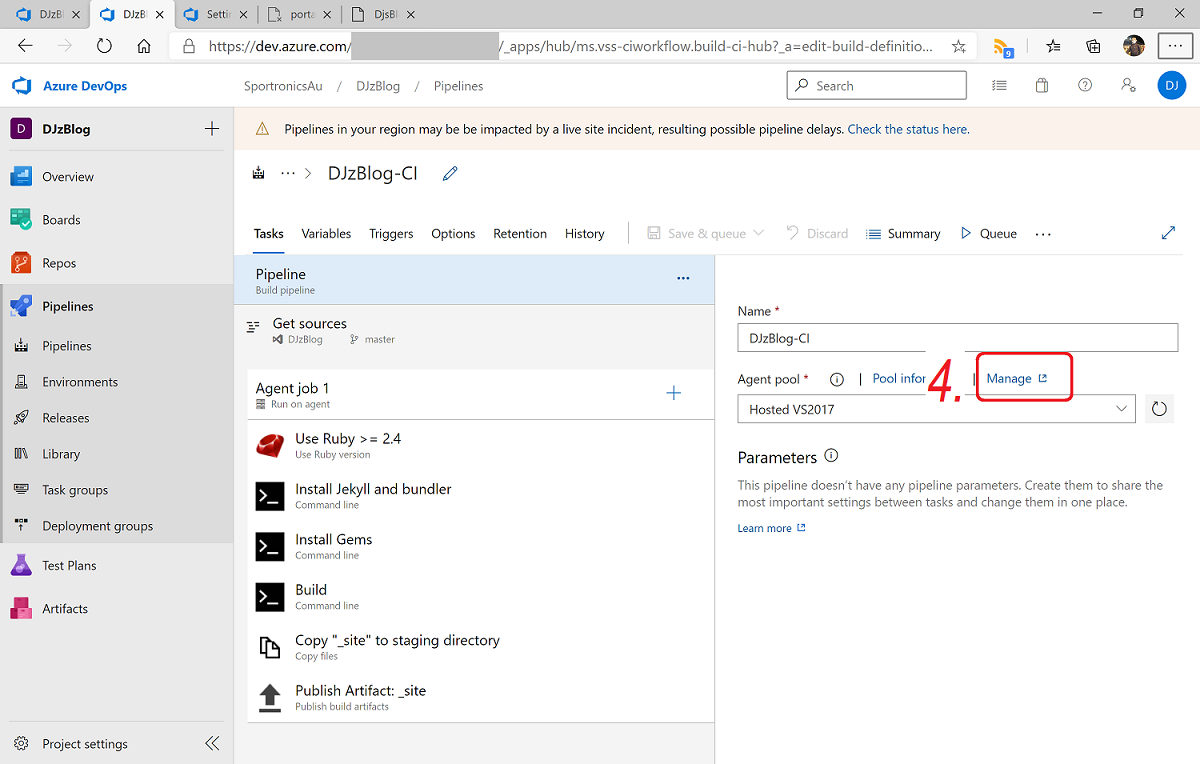Select the Install Gems task
This screenshot has width=1200, height=764.
[x=481, y=546]
